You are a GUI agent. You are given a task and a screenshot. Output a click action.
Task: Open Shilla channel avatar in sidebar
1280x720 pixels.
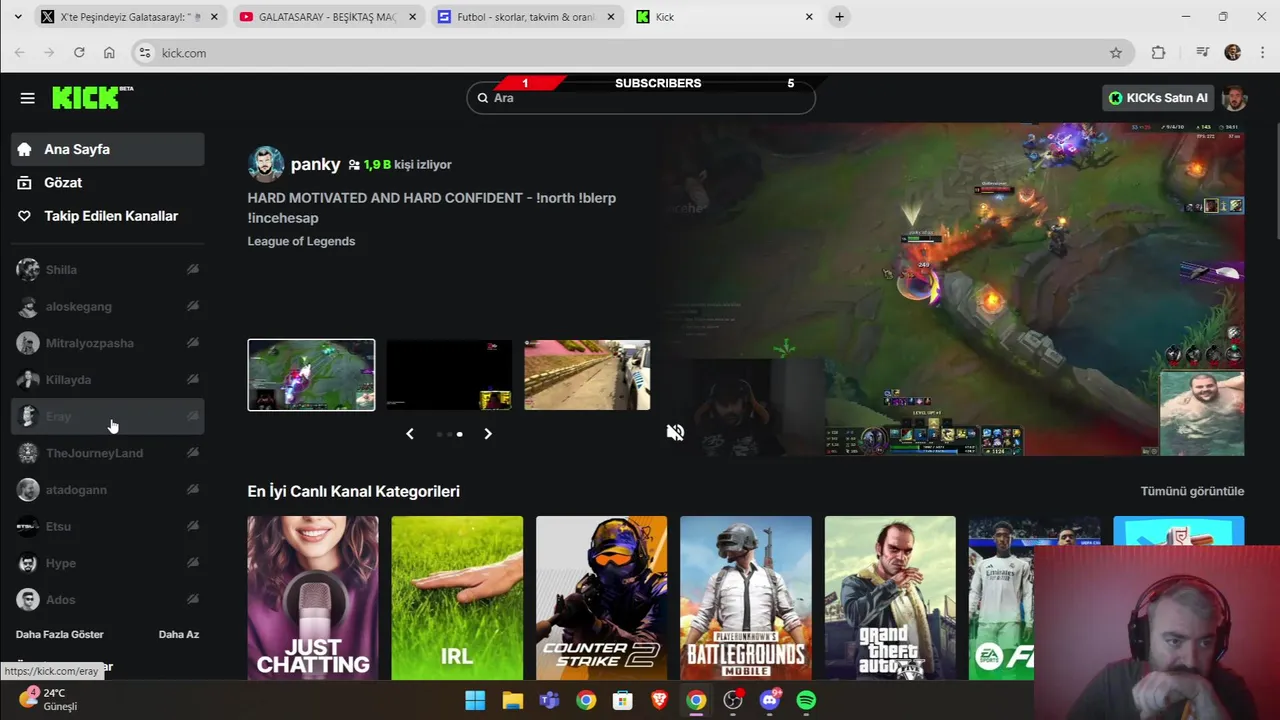[28, 269]
